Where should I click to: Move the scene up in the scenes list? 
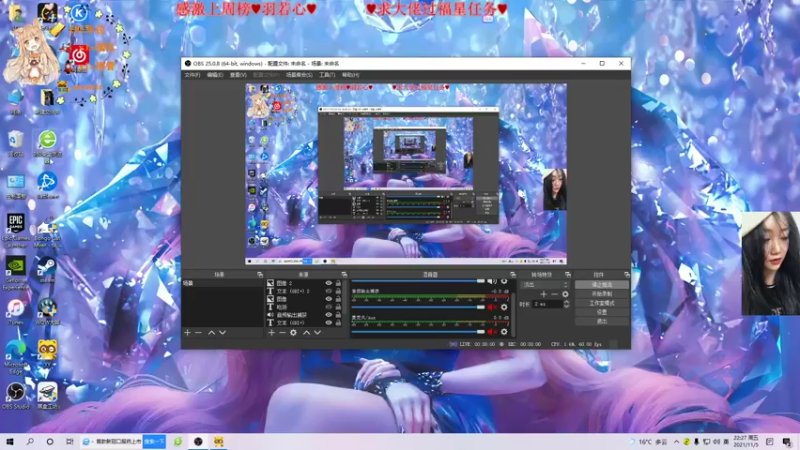(x=211, y=333)
